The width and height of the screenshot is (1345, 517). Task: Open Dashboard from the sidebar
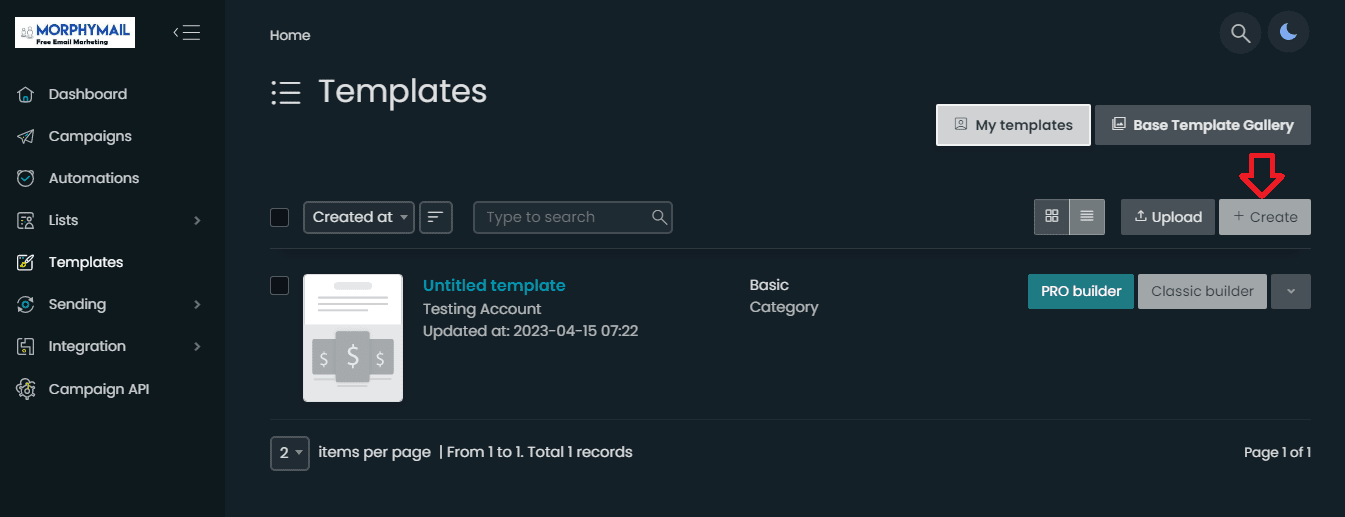(x=88, y=94)
